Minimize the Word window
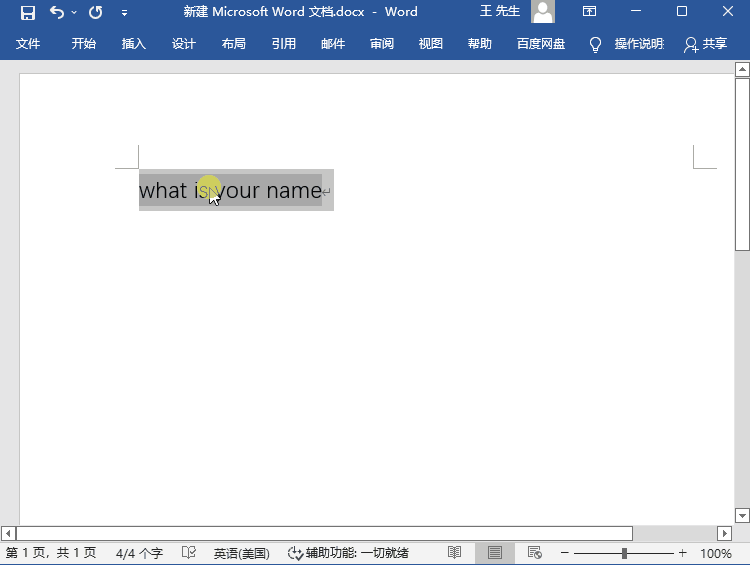This screenshot has width=750, height=565. 636,11
